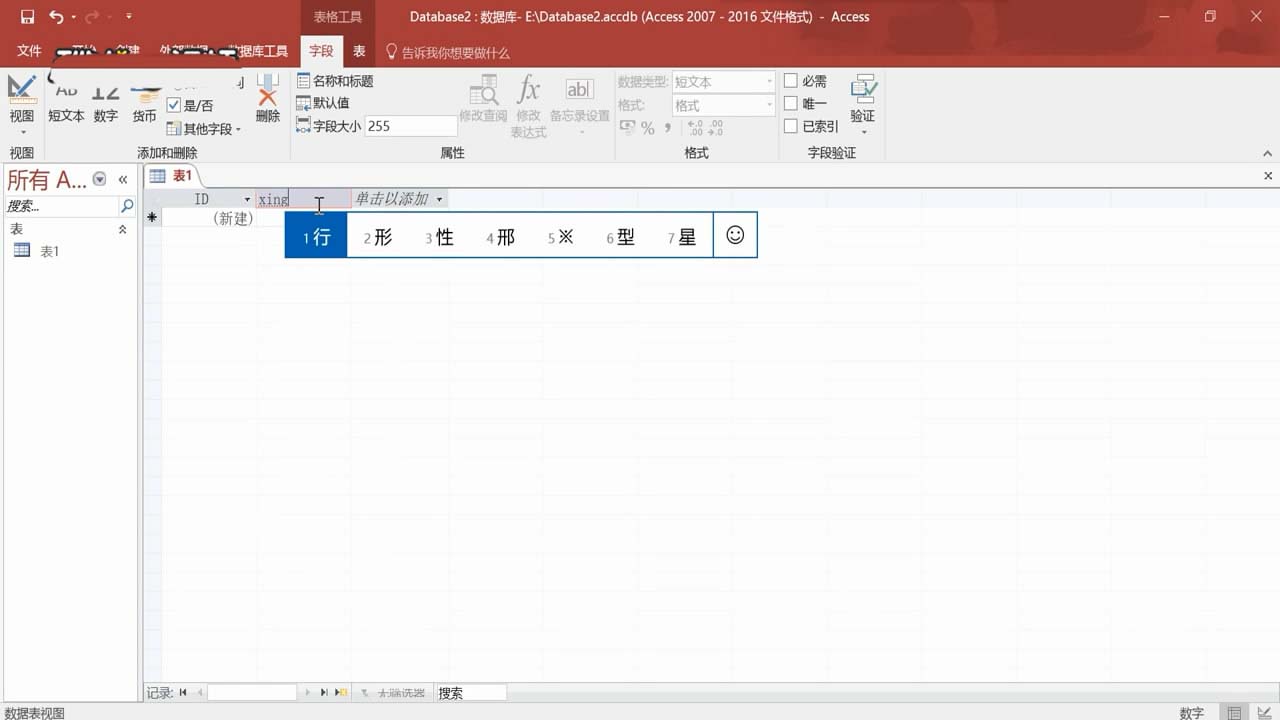Apply comma number format icon
The height and width of the screenshot is (720, 1280).
pyautogui.click(x=667, y=127)
